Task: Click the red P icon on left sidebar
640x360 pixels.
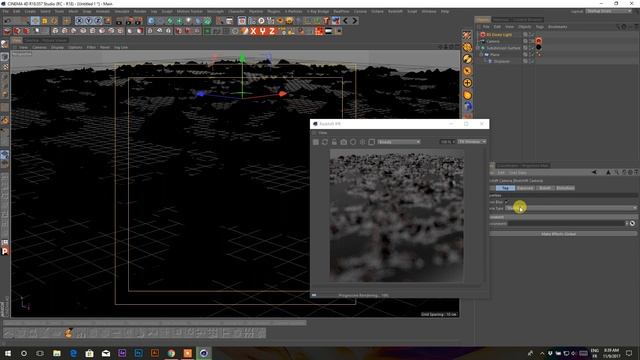Action: tap(5, 251)
